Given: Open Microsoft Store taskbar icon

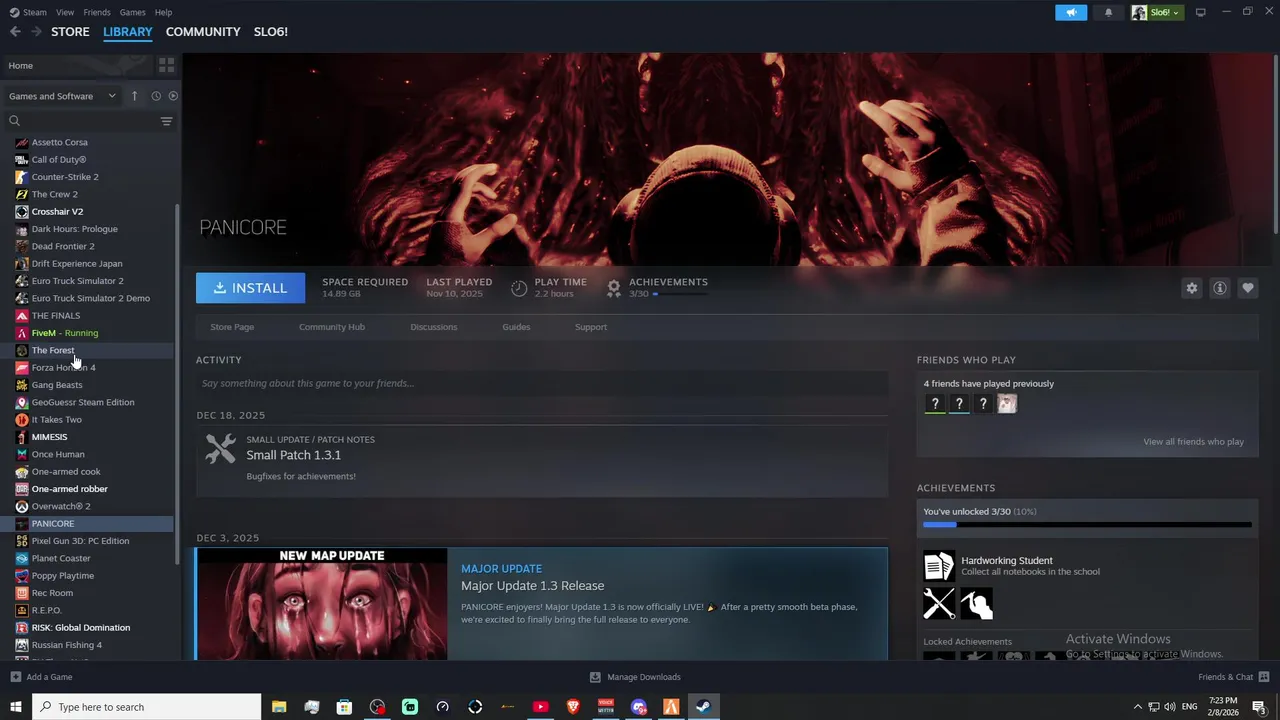Looking at the screenshot, I should click(344, 707).
